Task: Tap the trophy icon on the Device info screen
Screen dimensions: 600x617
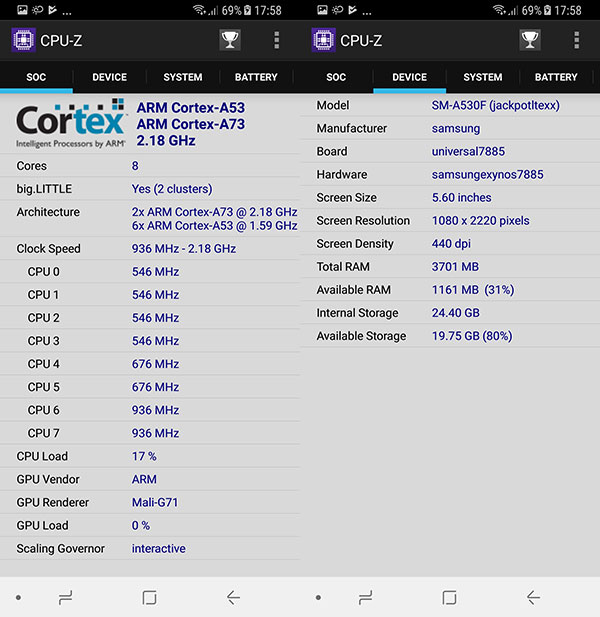Action: [x=530, y=40]
